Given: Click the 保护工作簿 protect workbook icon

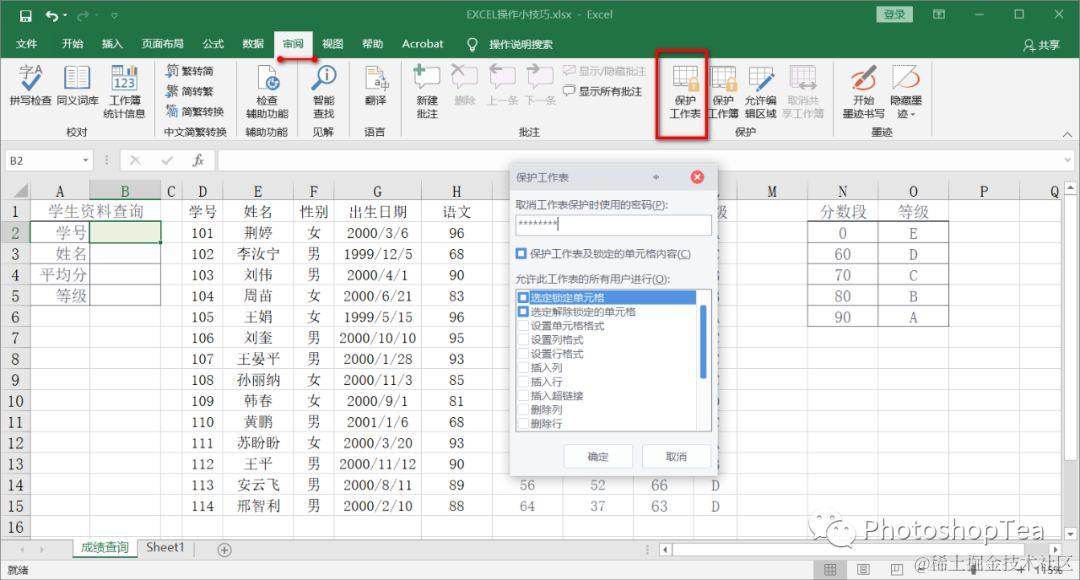Looking at the screenshot, I should click(723, 92).
